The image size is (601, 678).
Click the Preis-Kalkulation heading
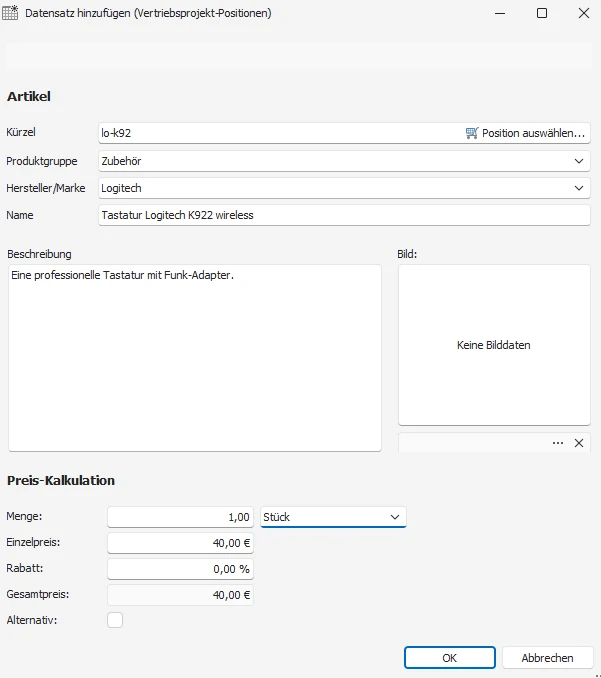(x=61, y=480)
